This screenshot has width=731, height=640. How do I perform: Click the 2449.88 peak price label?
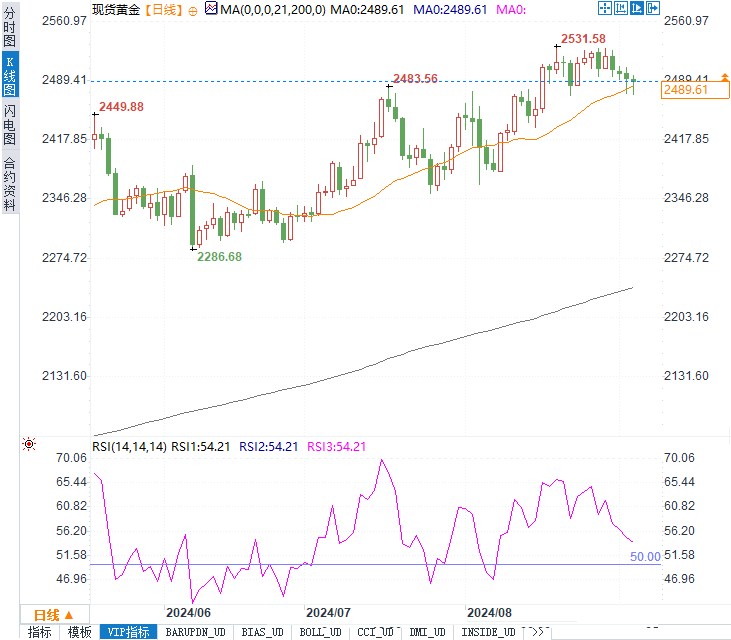(x=121, y=107)
